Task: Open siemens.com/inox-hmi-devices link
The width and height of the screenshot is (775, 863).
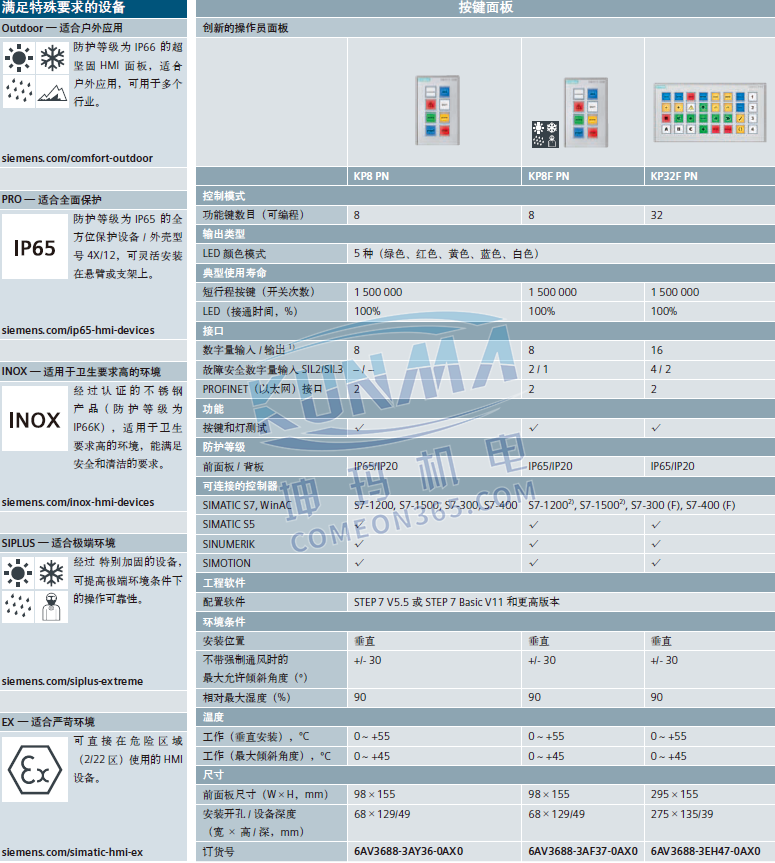Action: click(78, 502)
